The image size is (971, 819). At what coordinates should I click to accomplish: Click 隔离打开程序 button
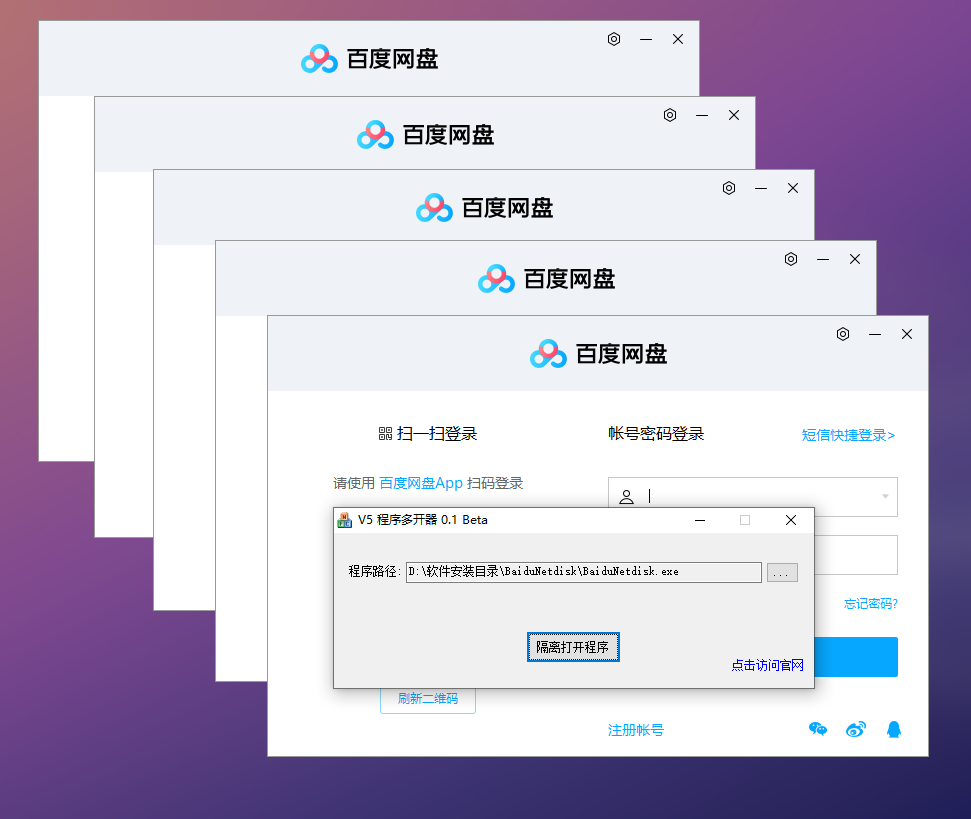tap(573, 647)
